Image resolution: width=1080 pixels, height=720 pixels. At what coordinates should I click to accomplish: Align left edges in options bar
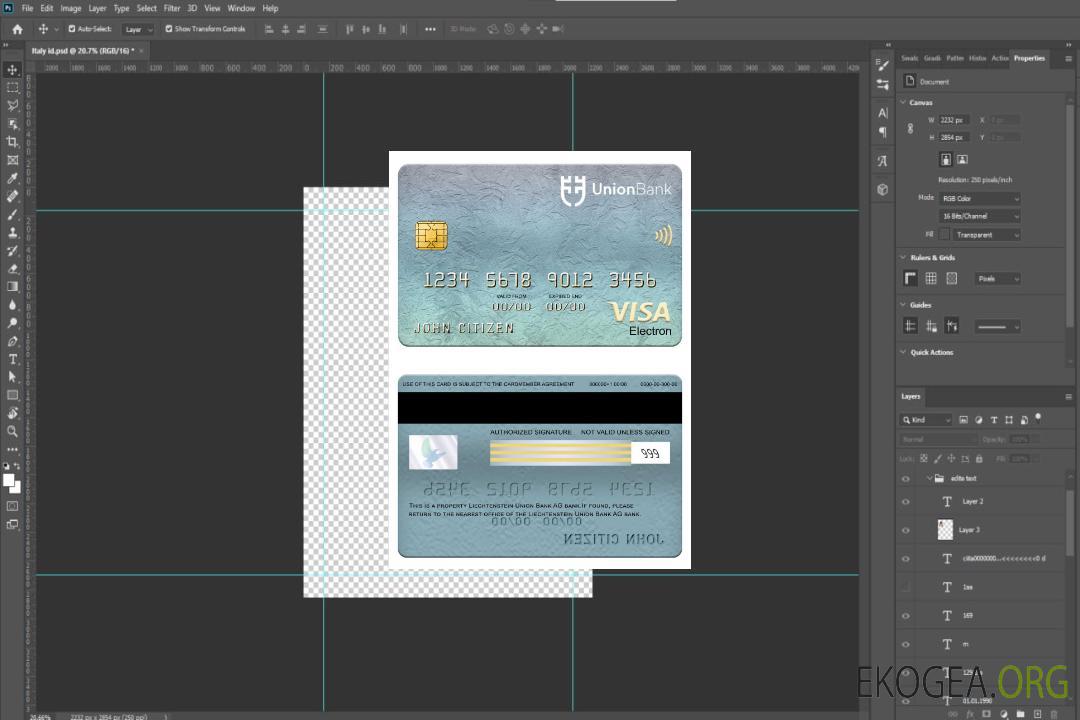(269, 29)
